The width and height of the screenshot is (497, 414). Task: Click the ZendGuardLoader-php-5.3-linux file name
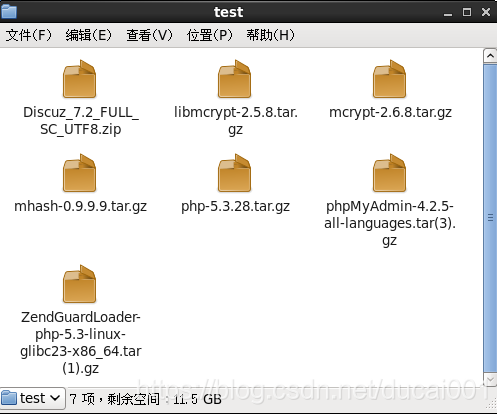click(x=81, y=342)
